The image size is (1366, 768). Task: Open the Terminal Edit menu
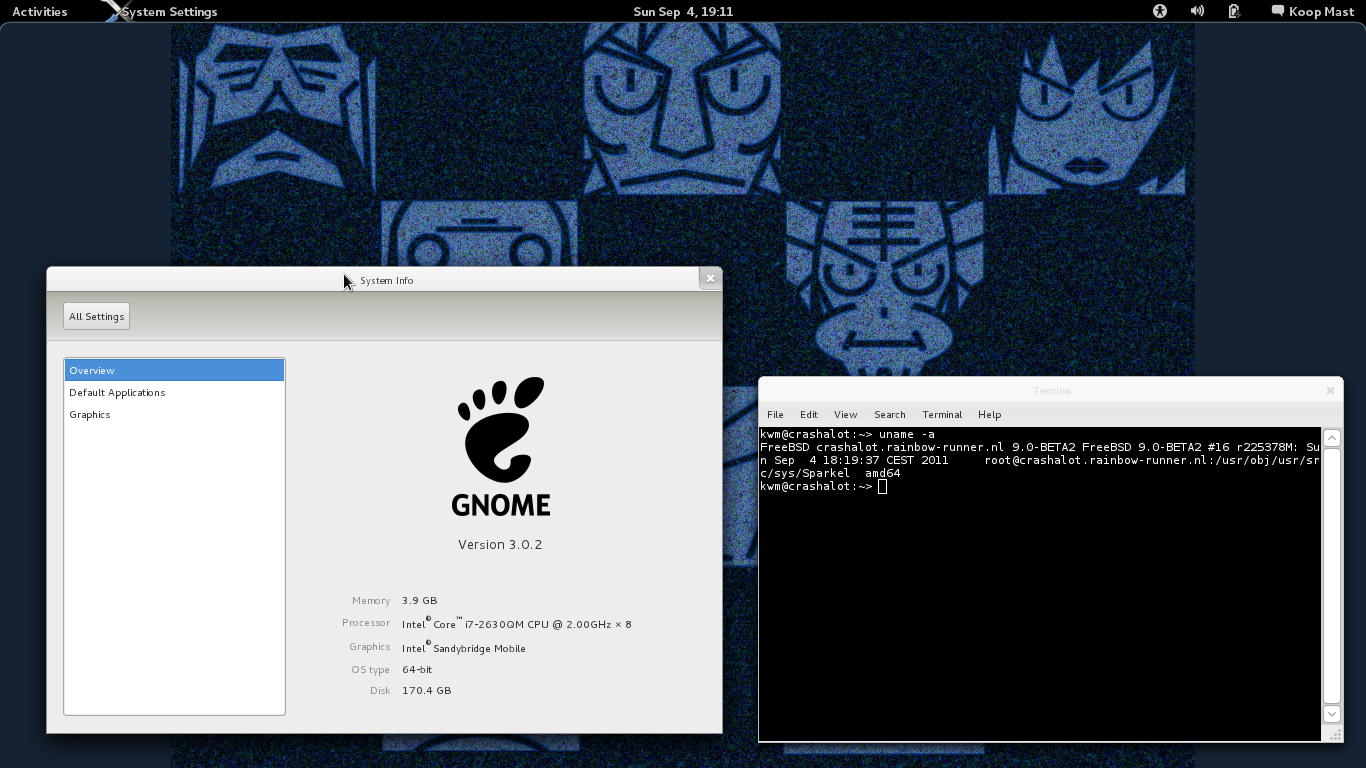tap(809, 414)
